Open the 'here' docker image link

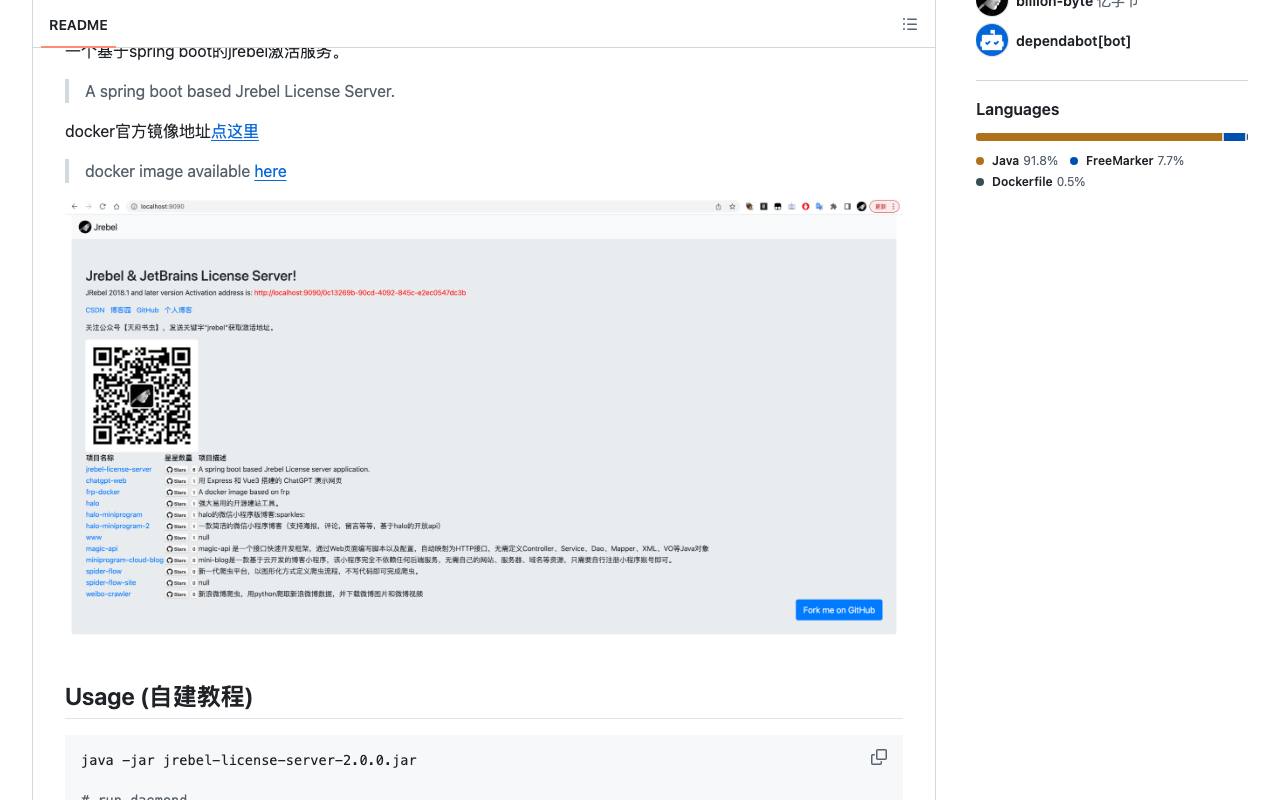point(270,171)
